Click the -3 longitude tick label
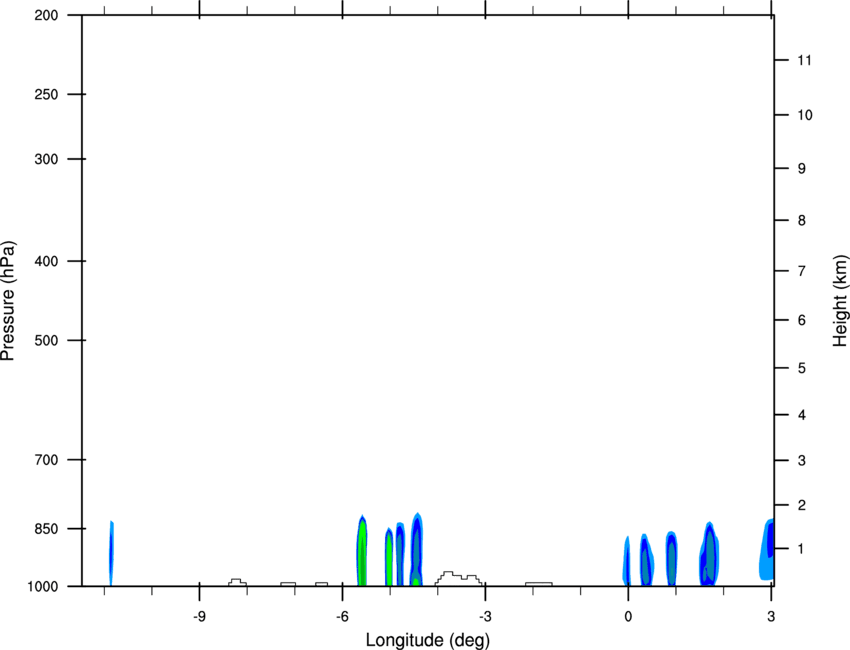850x650 pixels. tap(485, 616)
